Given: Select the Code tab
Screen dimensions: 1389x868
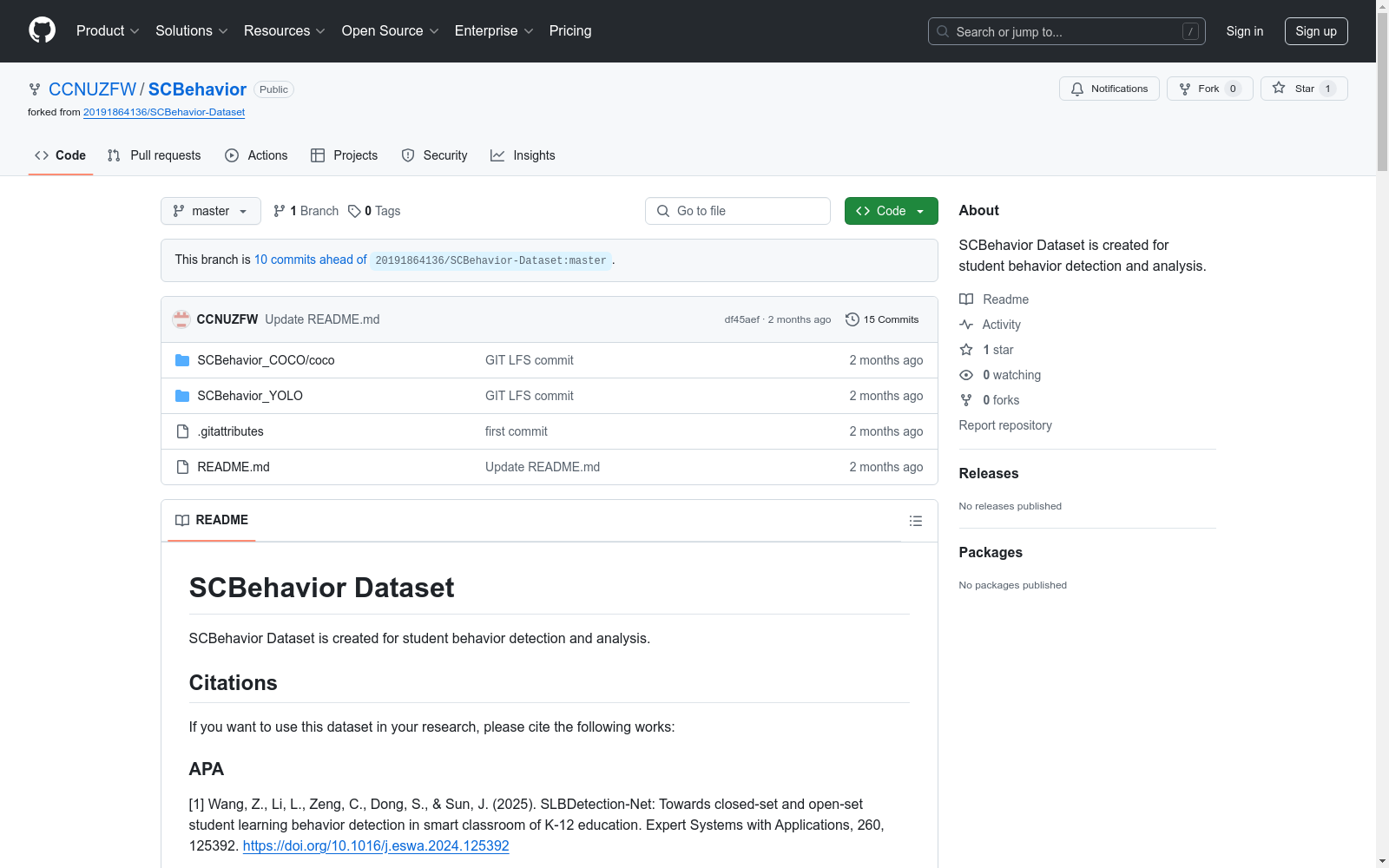Looking at the screenshot, I should (60, 155).
